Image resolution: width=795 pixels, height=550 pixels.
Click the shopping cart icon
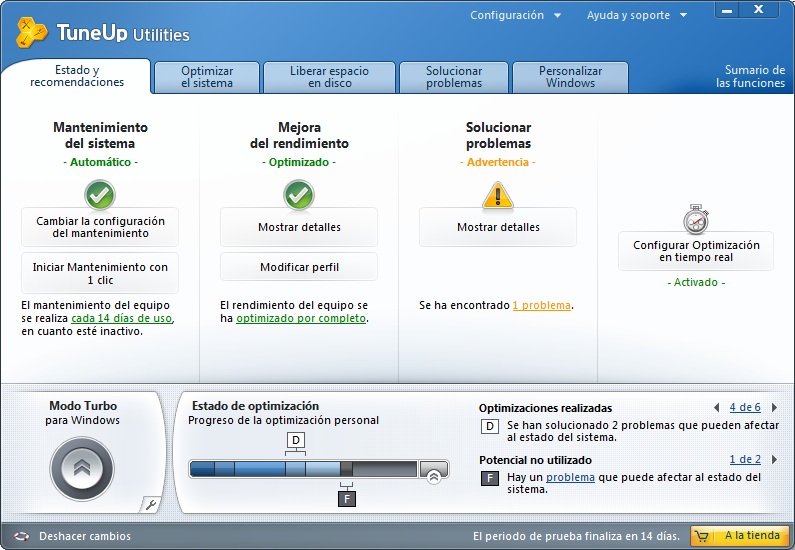[702, 536]
